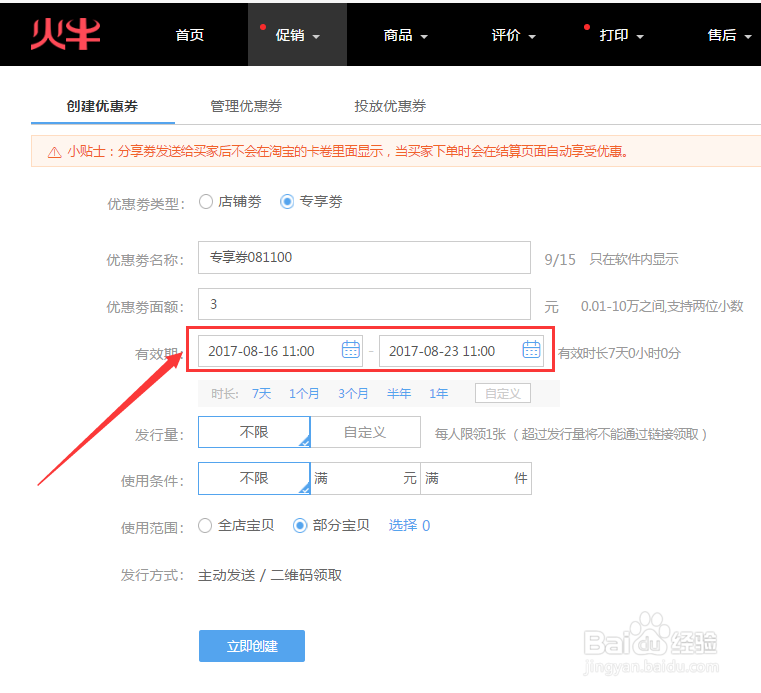Click the red 火牛 logo

(66, 34)
